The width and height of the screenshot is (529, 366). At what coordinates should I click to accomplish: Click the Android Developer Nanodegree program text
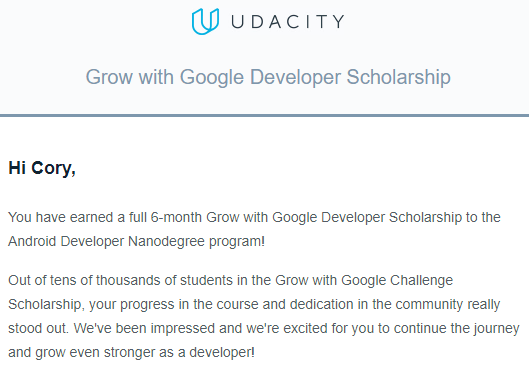tap(136, 242)
